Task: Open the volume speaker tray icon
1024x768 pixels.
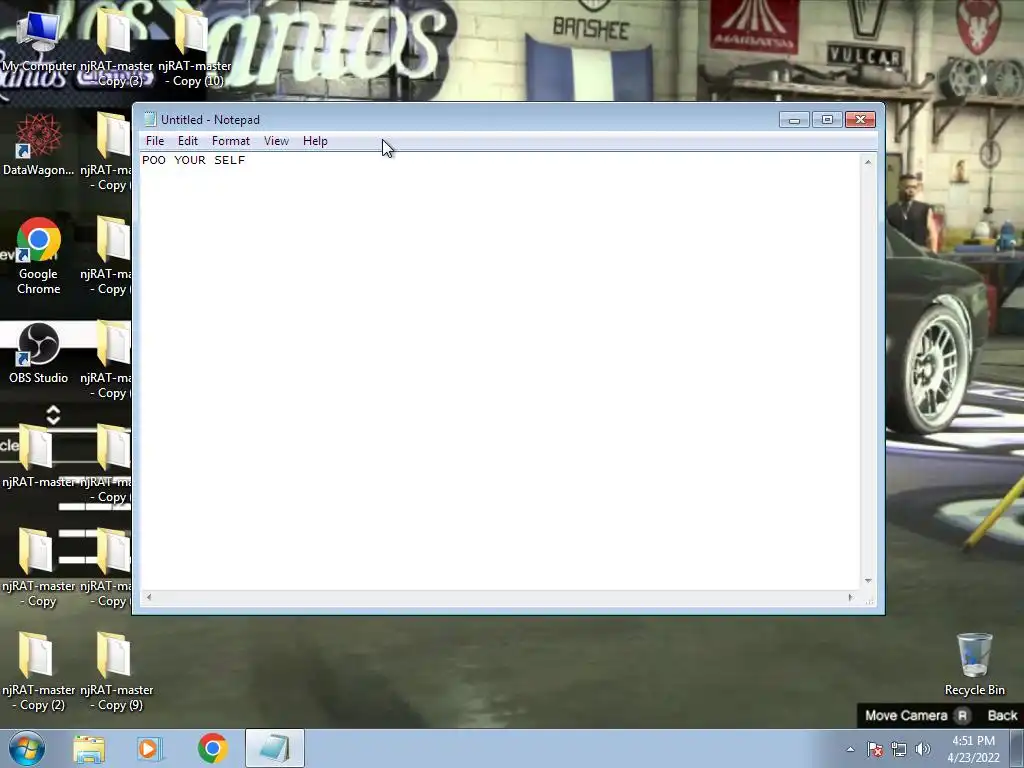Action: coord(922,749)
